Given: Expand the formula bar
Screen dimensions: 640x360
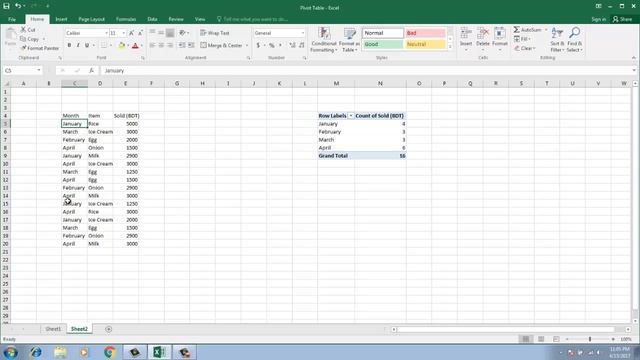Looking at the screenshot, I should [x=634, y=71].
